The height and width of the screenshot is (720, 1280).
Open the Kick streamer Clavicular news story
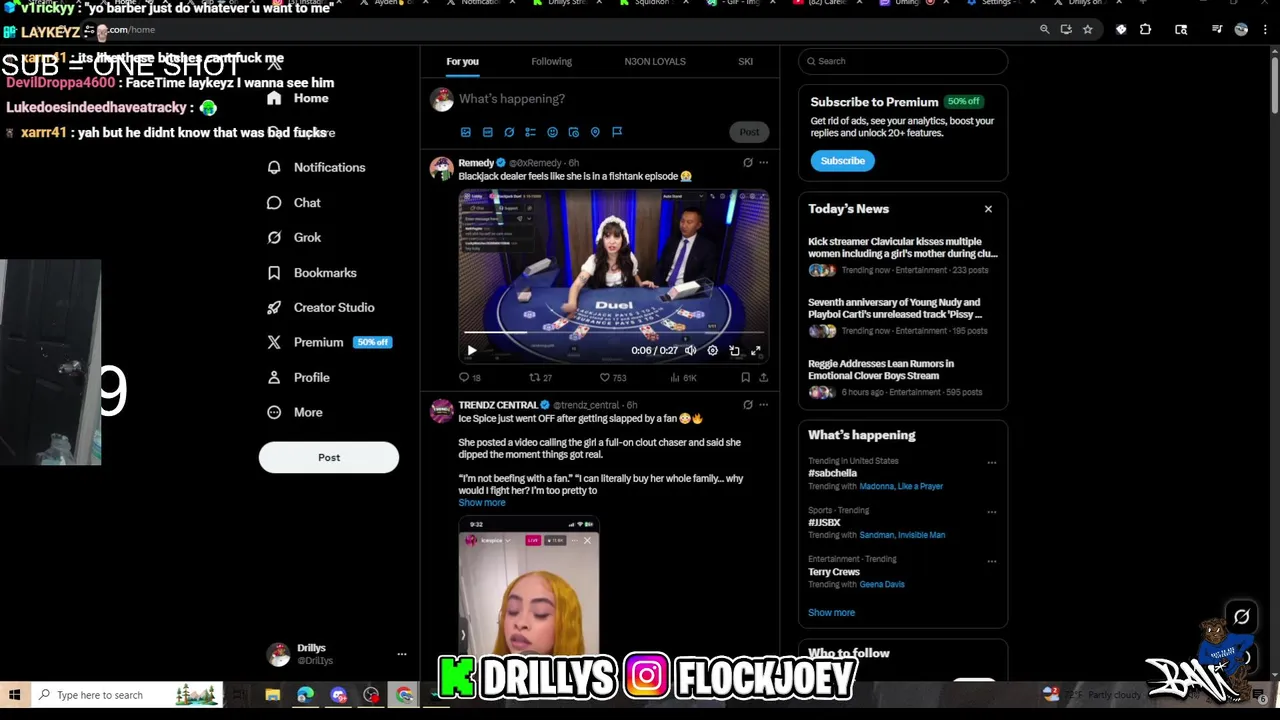click(x=903, y=257)
